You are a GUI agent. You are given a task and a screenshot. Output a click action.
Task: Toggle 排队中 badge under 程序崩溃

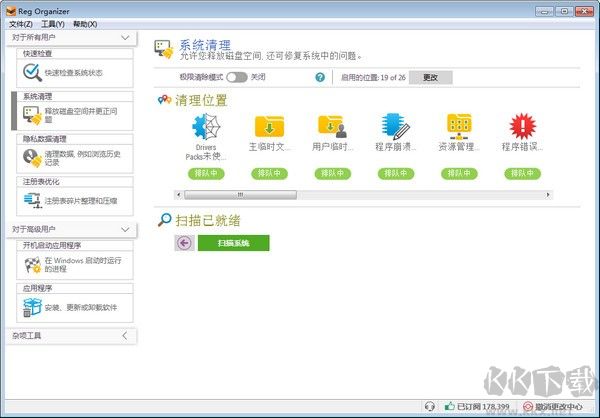tap(396, 173)
